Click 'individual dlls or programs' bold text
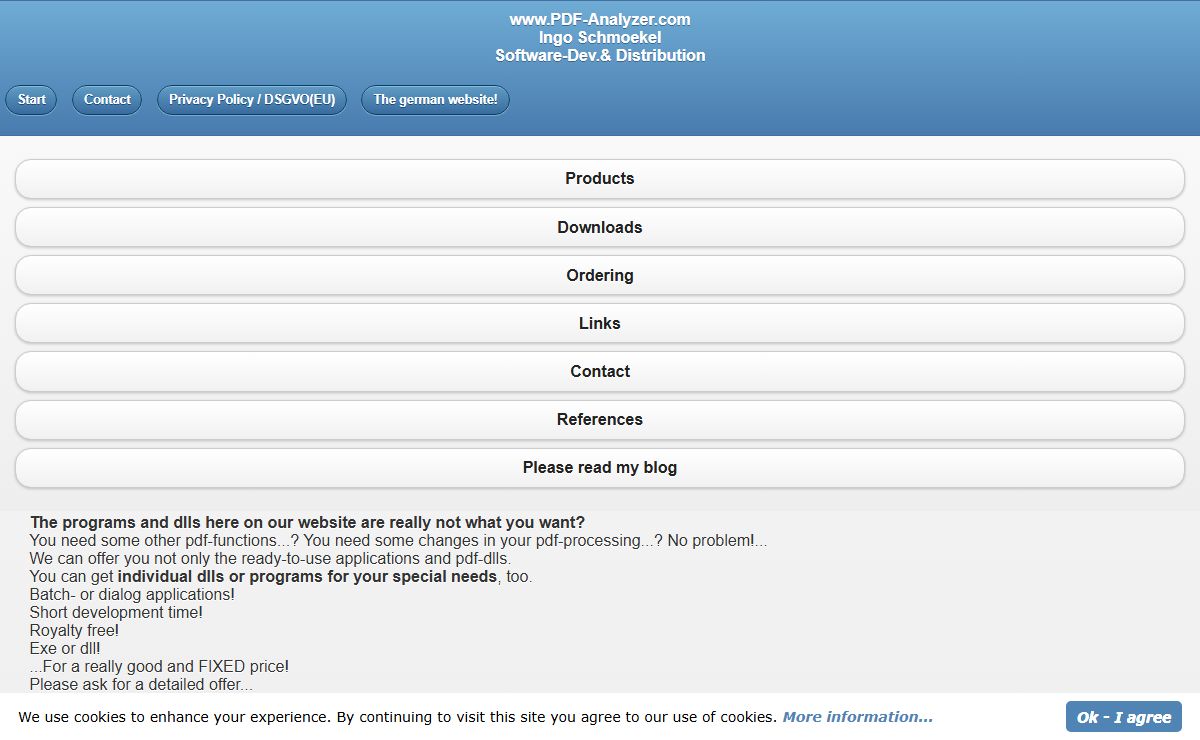 [x=307, y=577]
